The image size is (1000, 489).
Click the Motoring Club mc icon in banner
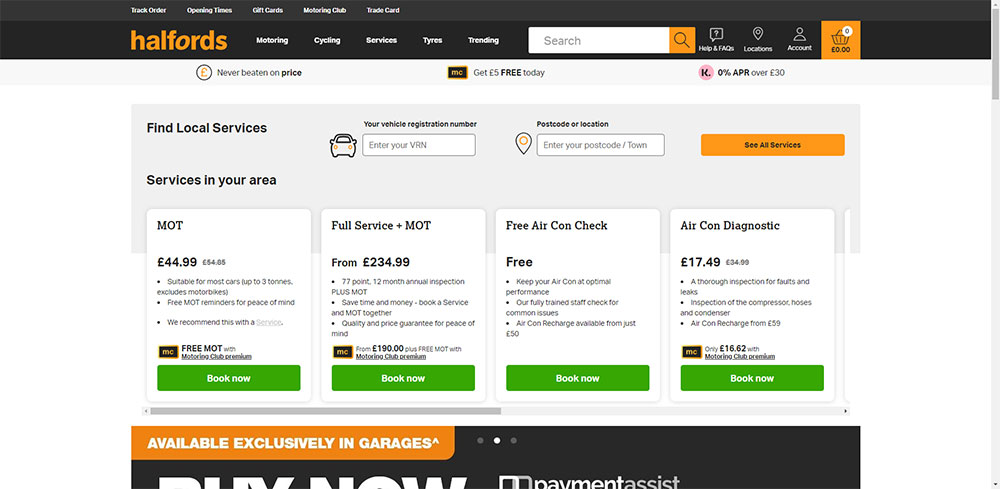coord(457,72)
